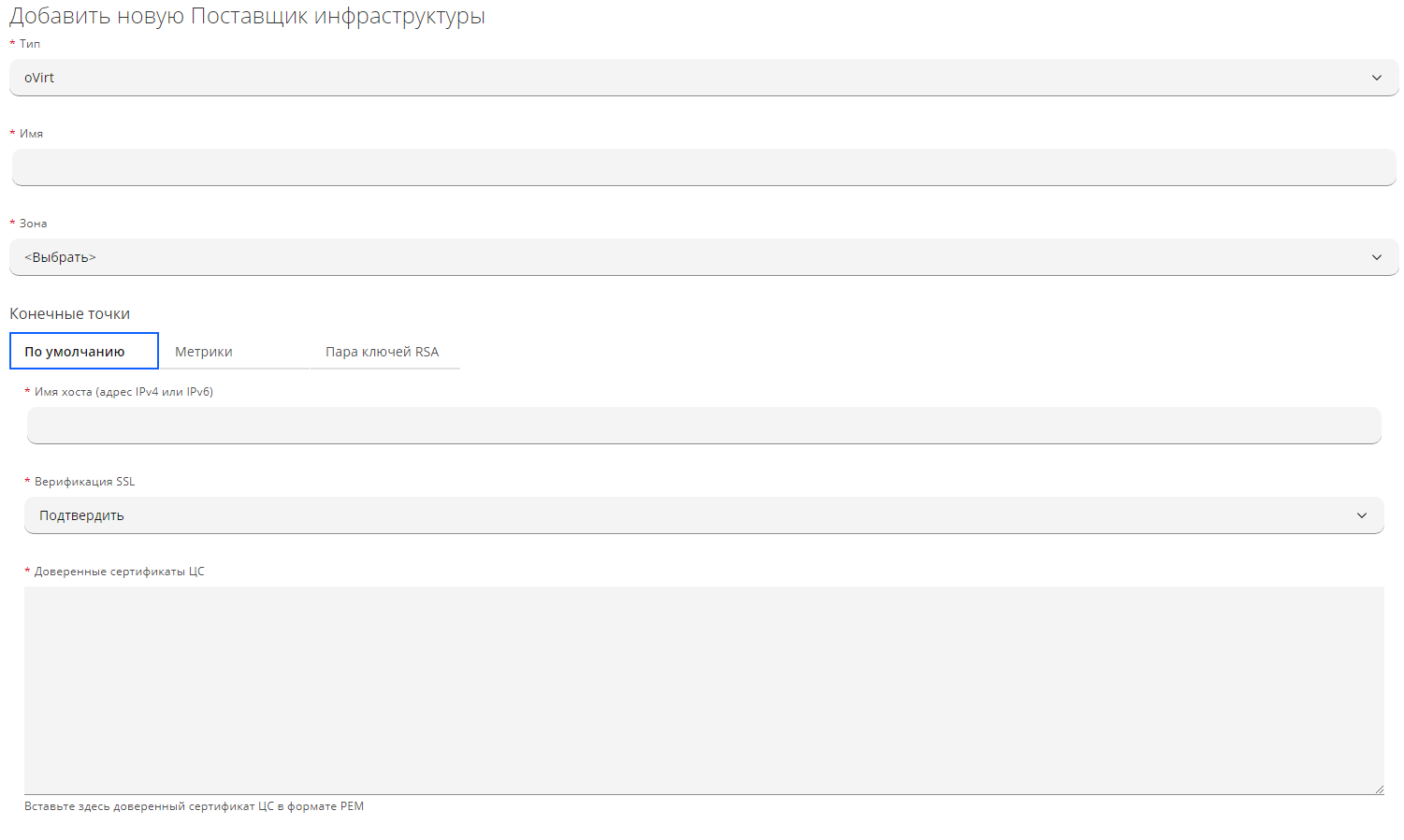1404x840 pixels.
Task: Click the PEM format hint text
Action: (x=194, y=806)
